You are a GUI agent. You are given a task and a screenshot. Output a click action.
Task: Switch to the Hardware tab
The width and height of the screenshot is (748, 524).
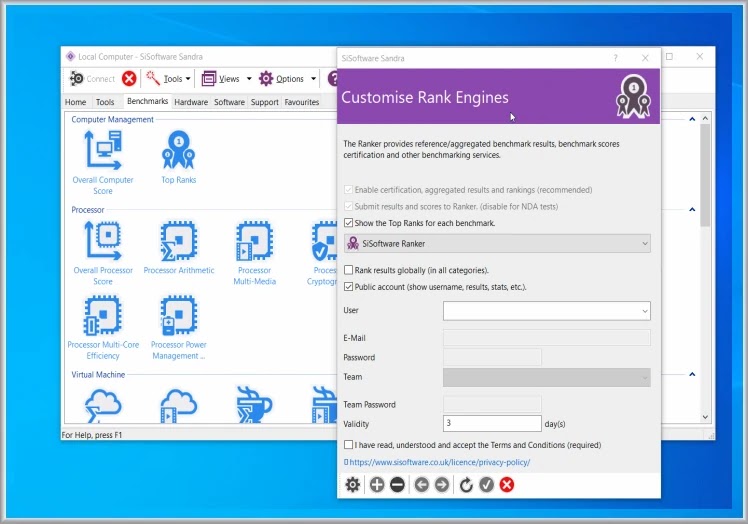191,102
